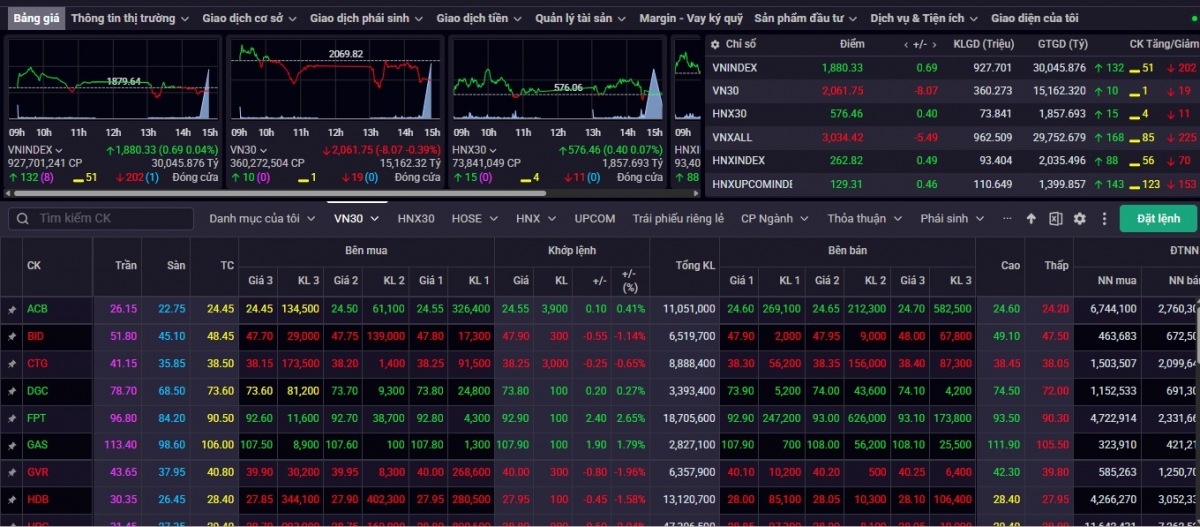This screenshot has height=527, width=1200.
Task: Pin the FPT stock row
Action: click(12, 418)
